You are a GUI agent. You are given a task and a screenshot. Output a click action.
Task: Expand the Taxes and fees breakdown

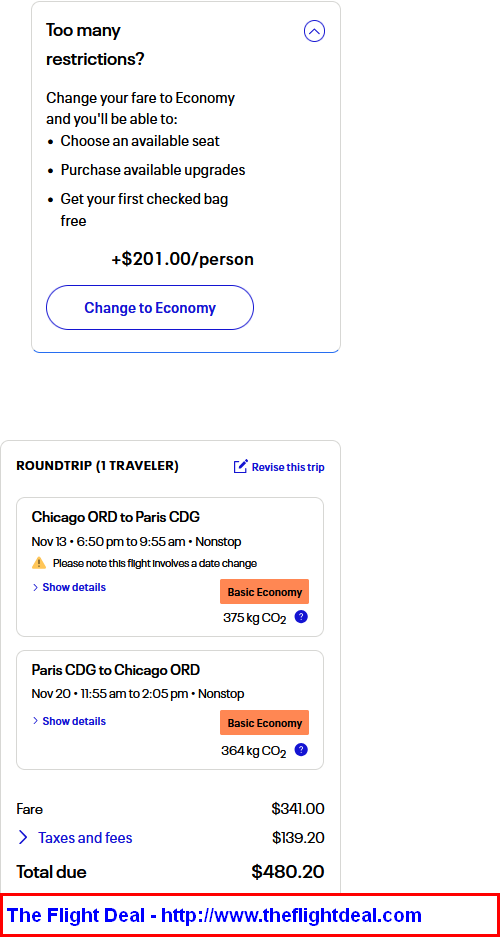(x=85, y=838)
